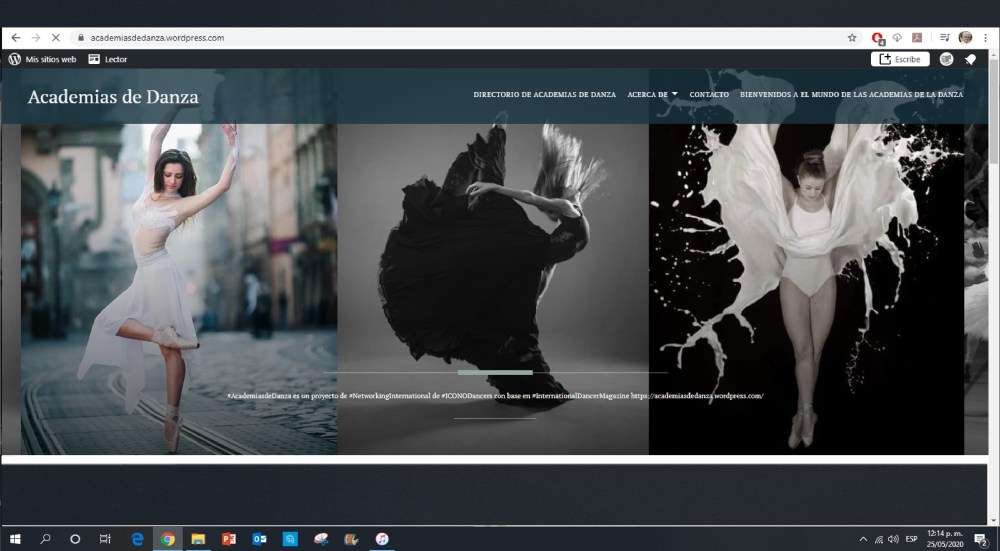Click the Escribe button

pos(900,59)
